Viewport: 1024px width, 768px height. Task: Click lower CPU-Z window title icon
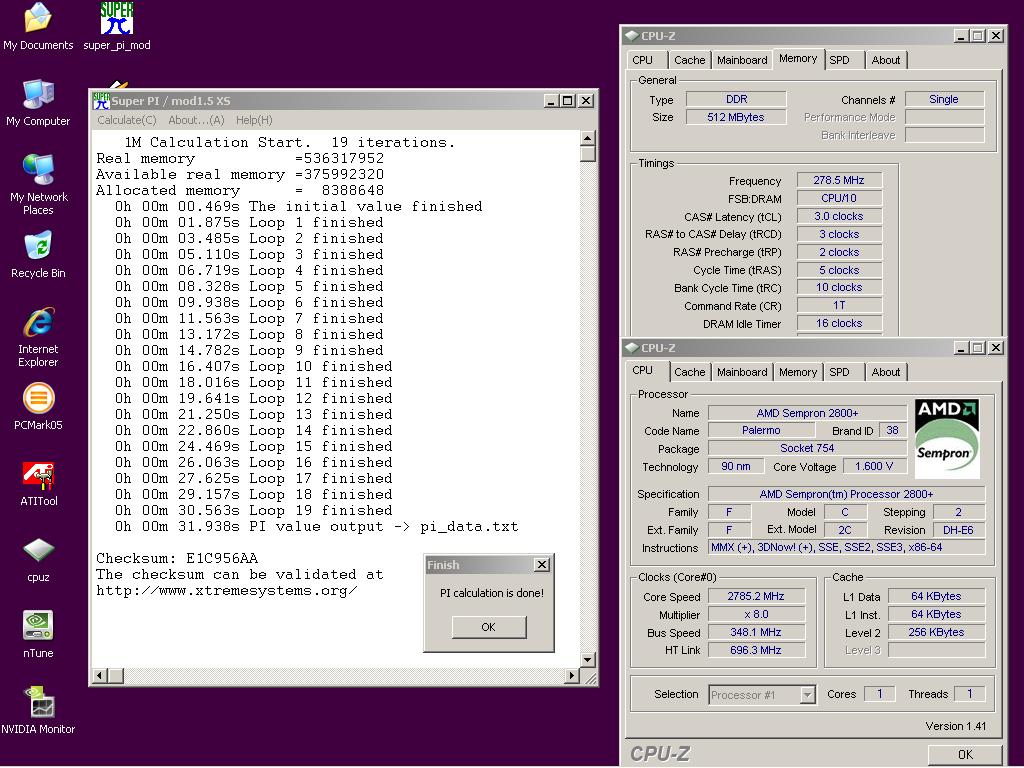tap(632, 347)
